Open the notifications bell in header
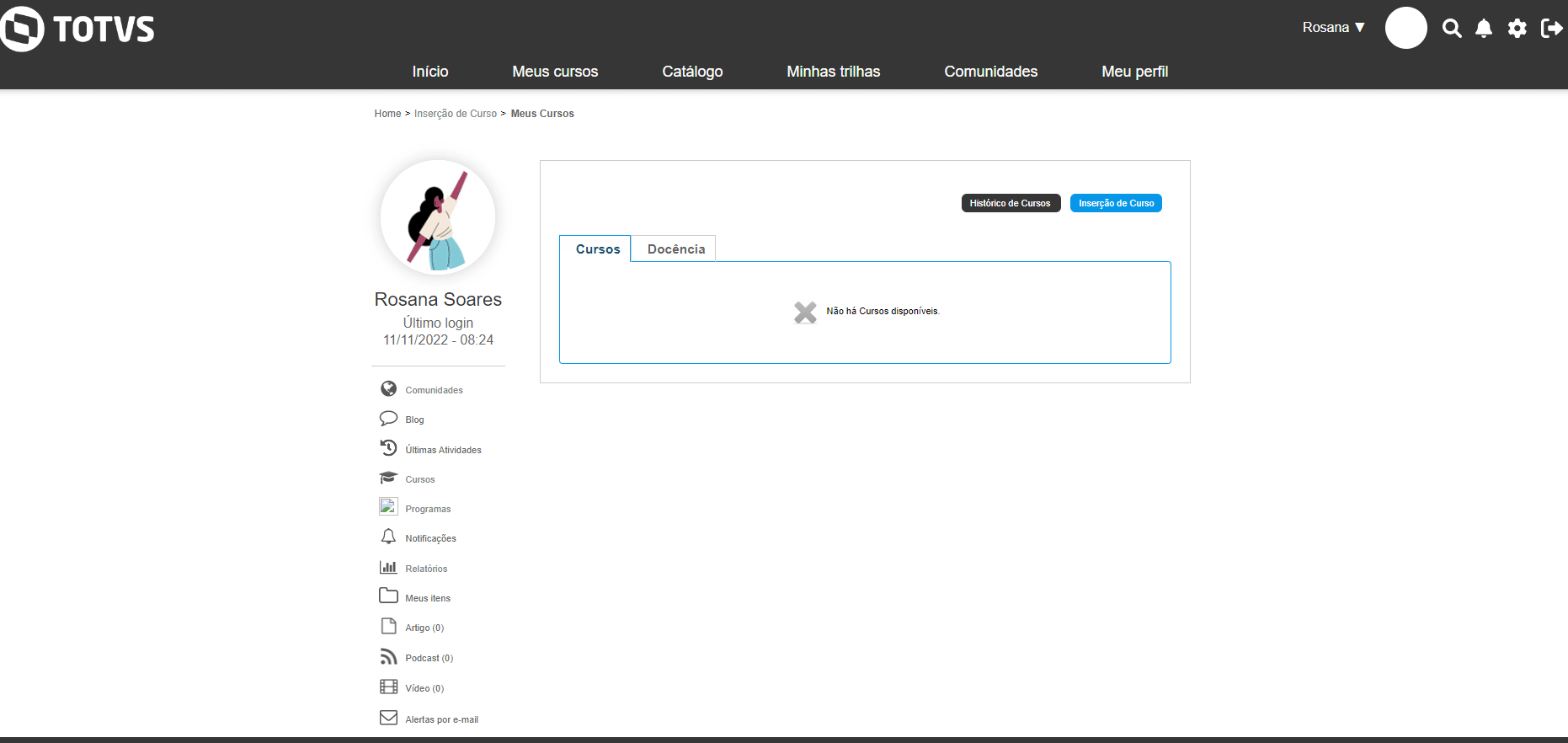 [1484, 29]
